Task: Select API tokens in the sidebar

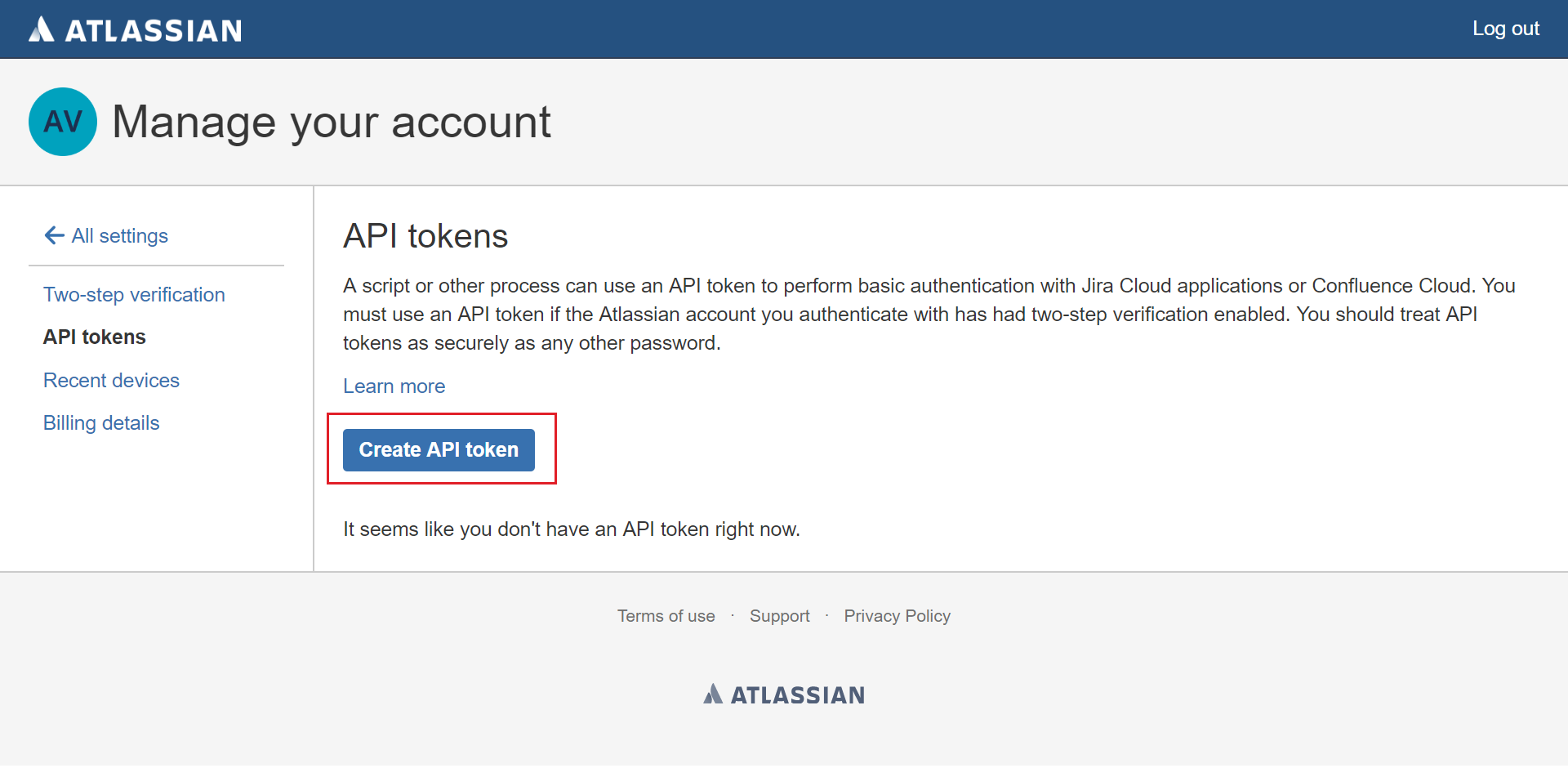Action: click(x=95, y=337)
